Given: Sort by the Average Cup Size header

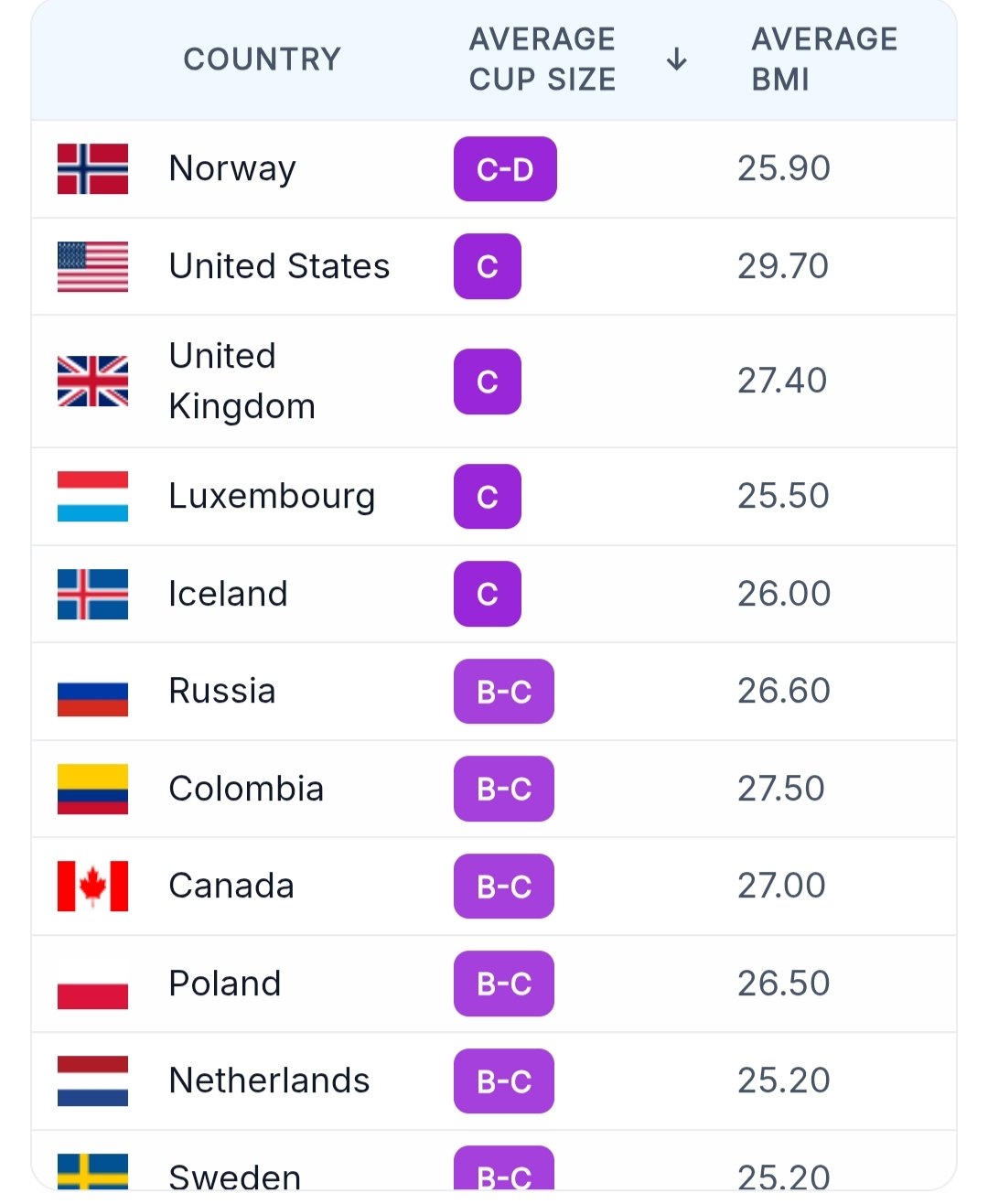Looking at the screenshot, I should 542,59.
